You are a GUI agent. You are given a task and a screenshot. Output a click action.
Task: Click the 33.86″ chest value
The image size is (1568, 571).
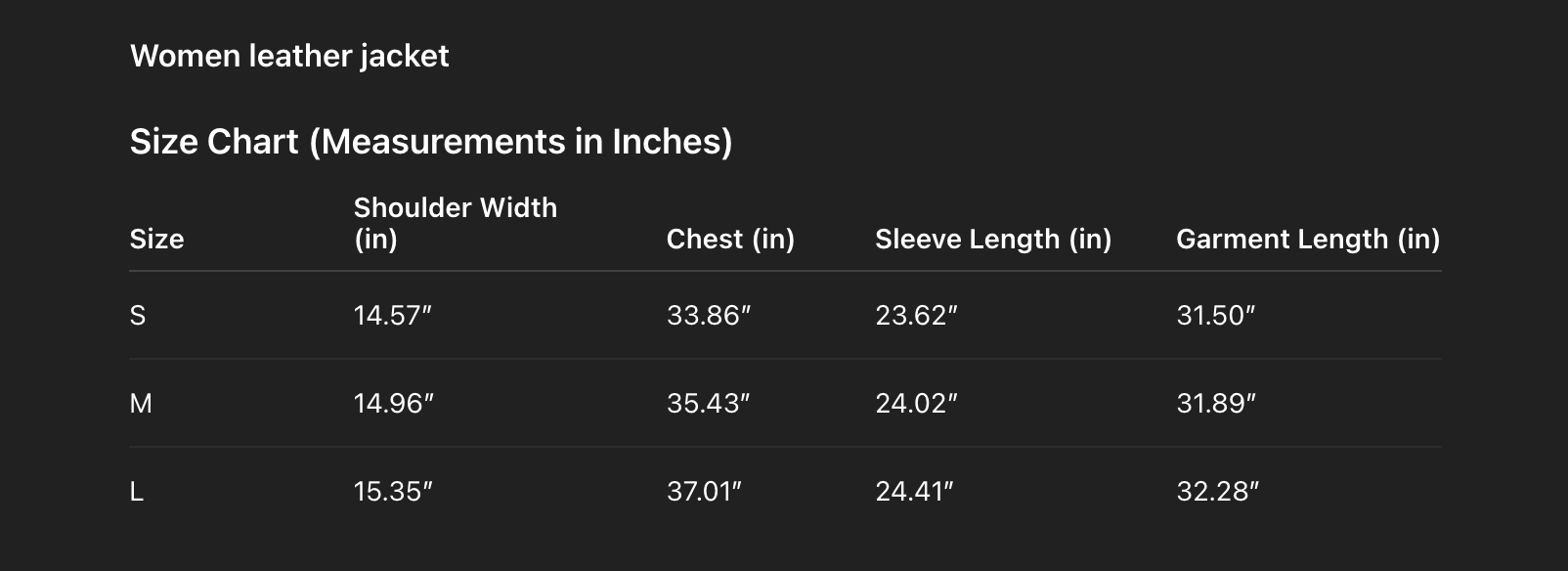click(709, 316)
